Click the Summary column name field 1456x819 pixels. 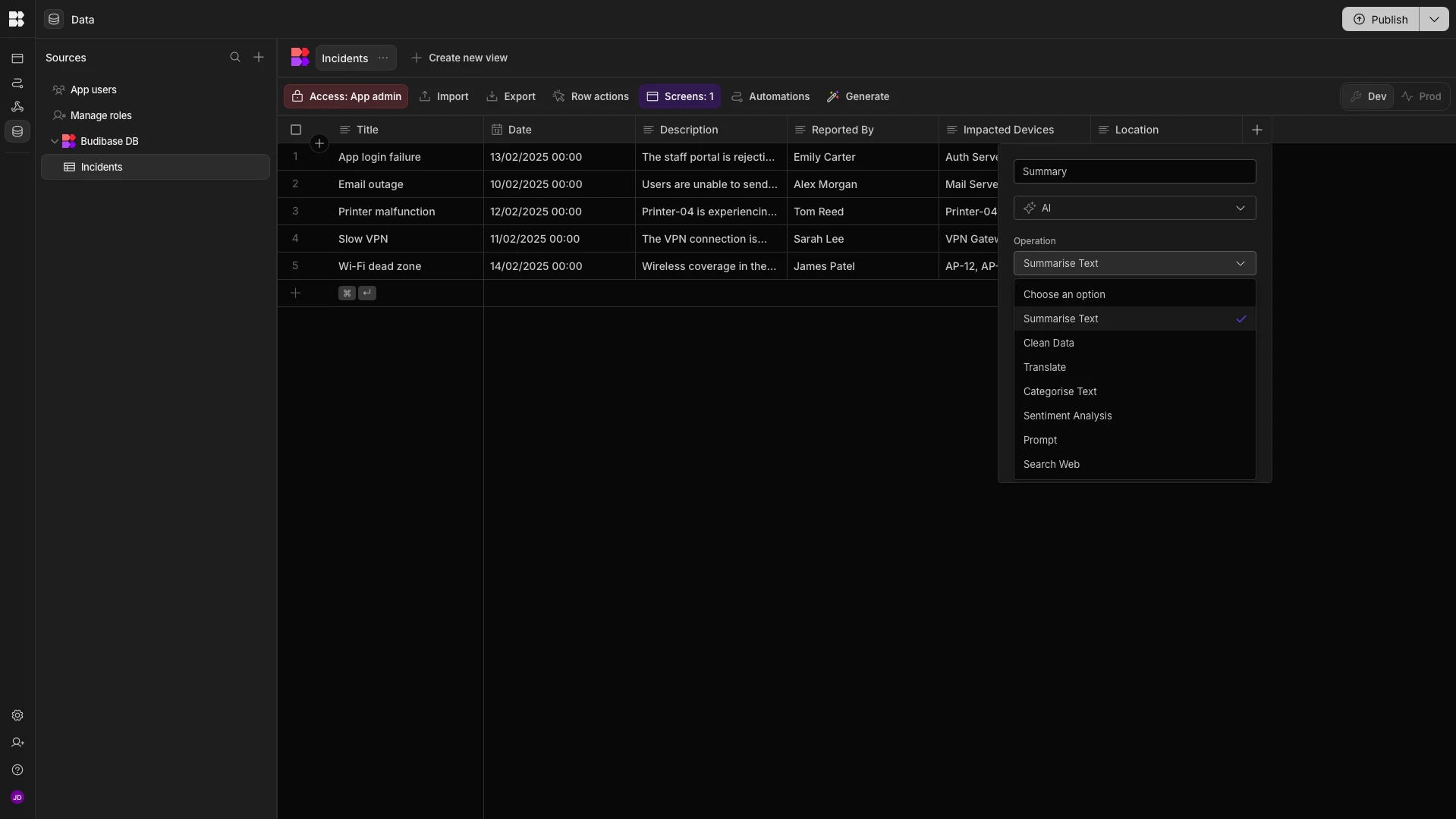1134,171
